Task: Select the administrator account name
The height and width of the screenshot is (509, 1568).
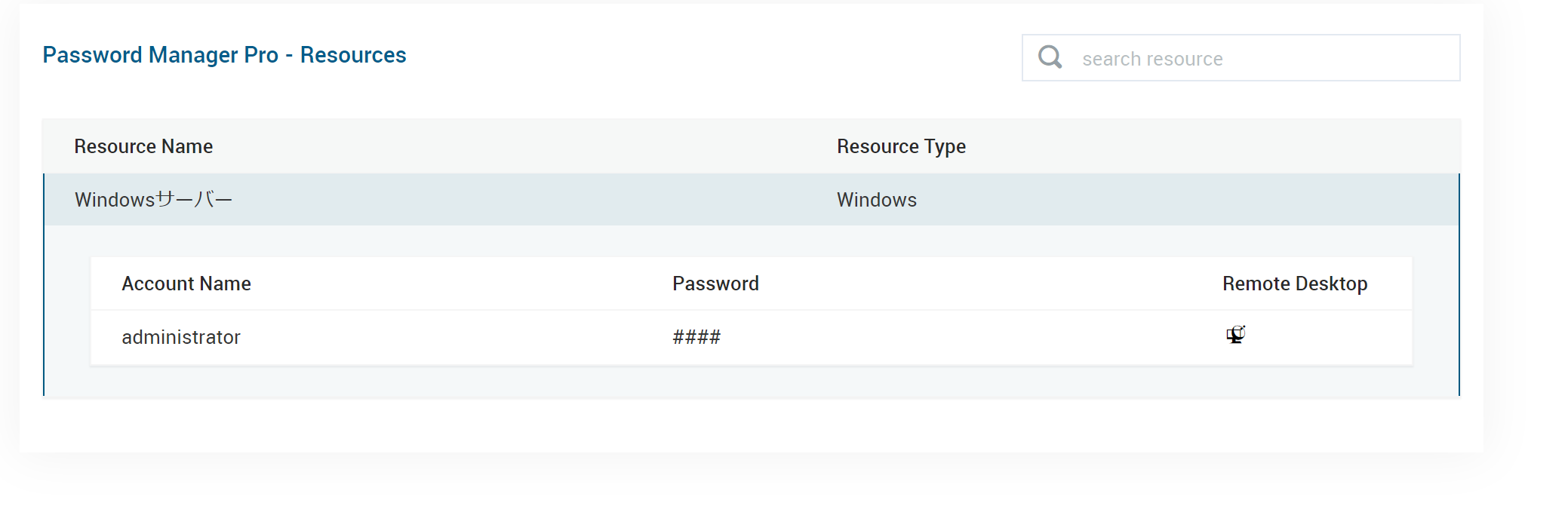Action: pos(181,337)
